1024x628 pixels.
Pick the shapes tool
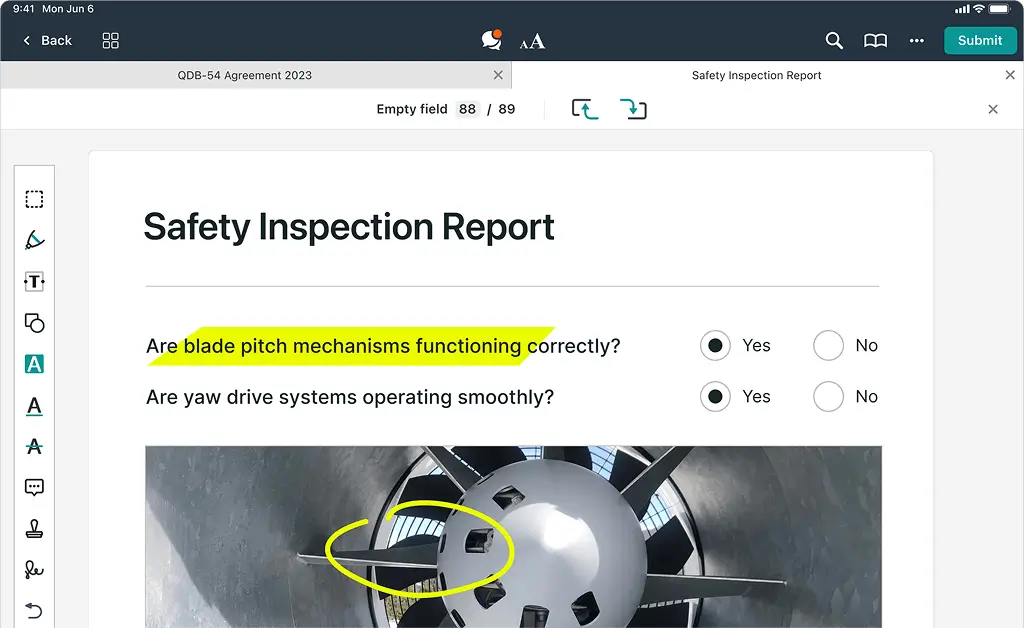[34, 323]
